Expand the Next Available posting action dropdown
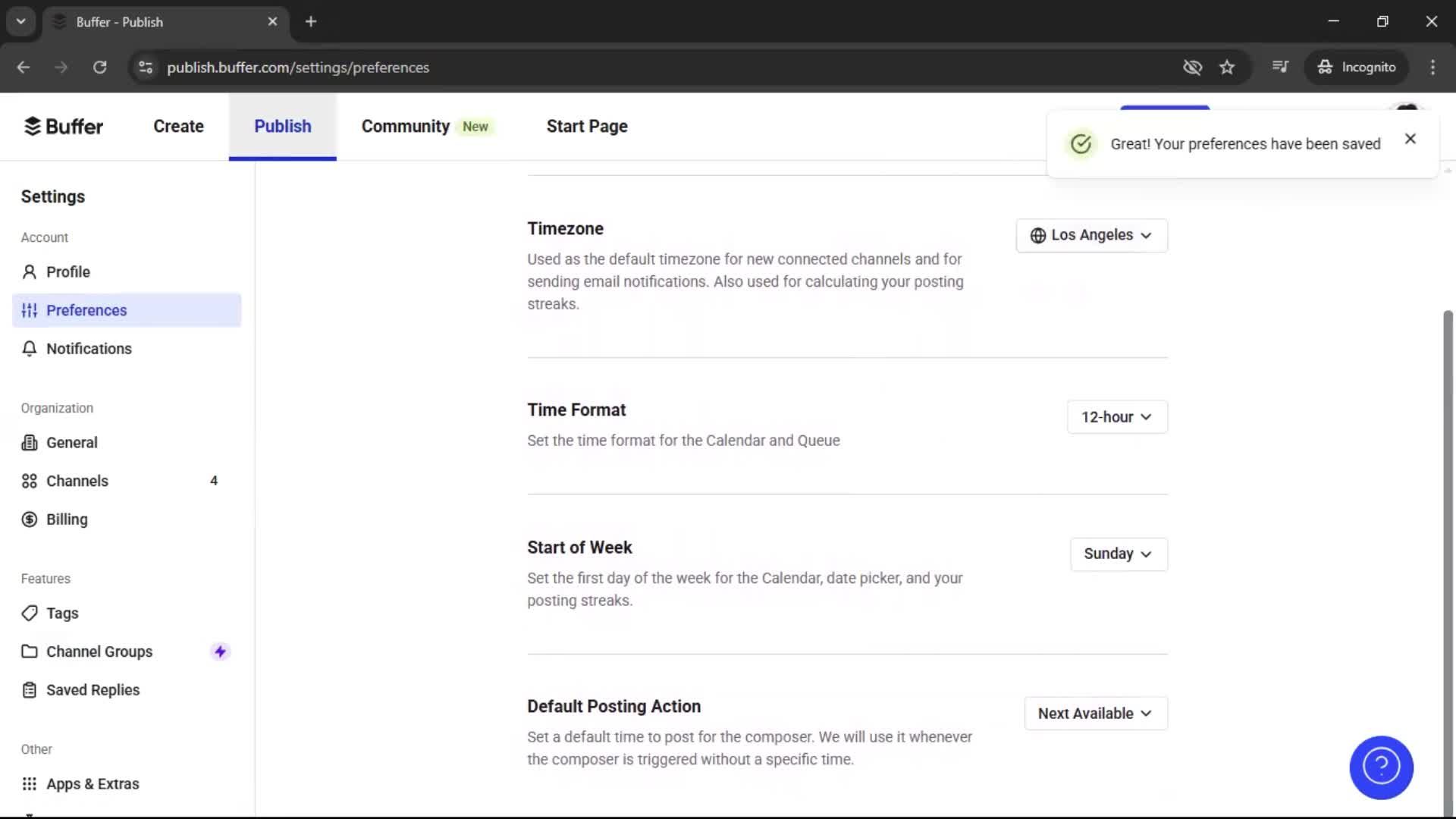 (x=1095, y=713)
